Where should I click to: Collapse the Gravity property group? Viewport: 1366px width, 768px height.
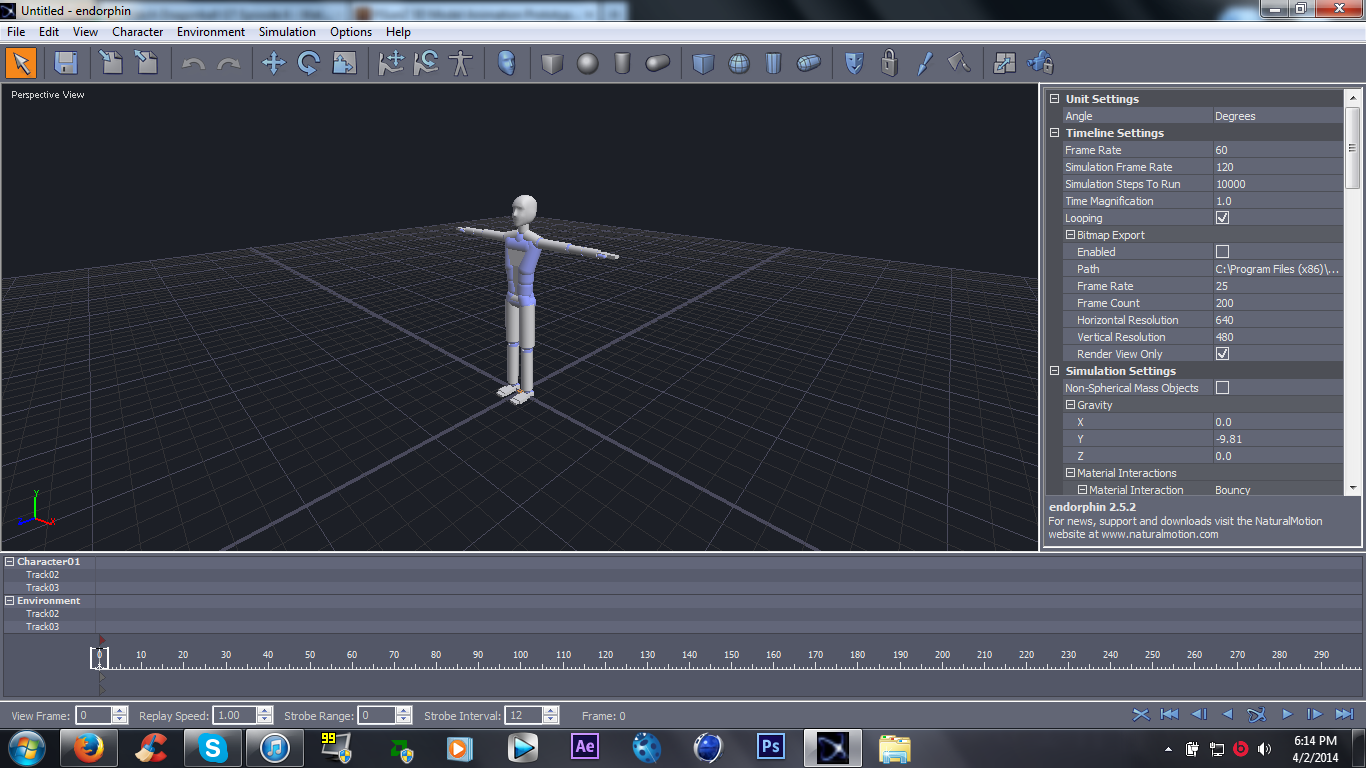(1070, 405)
